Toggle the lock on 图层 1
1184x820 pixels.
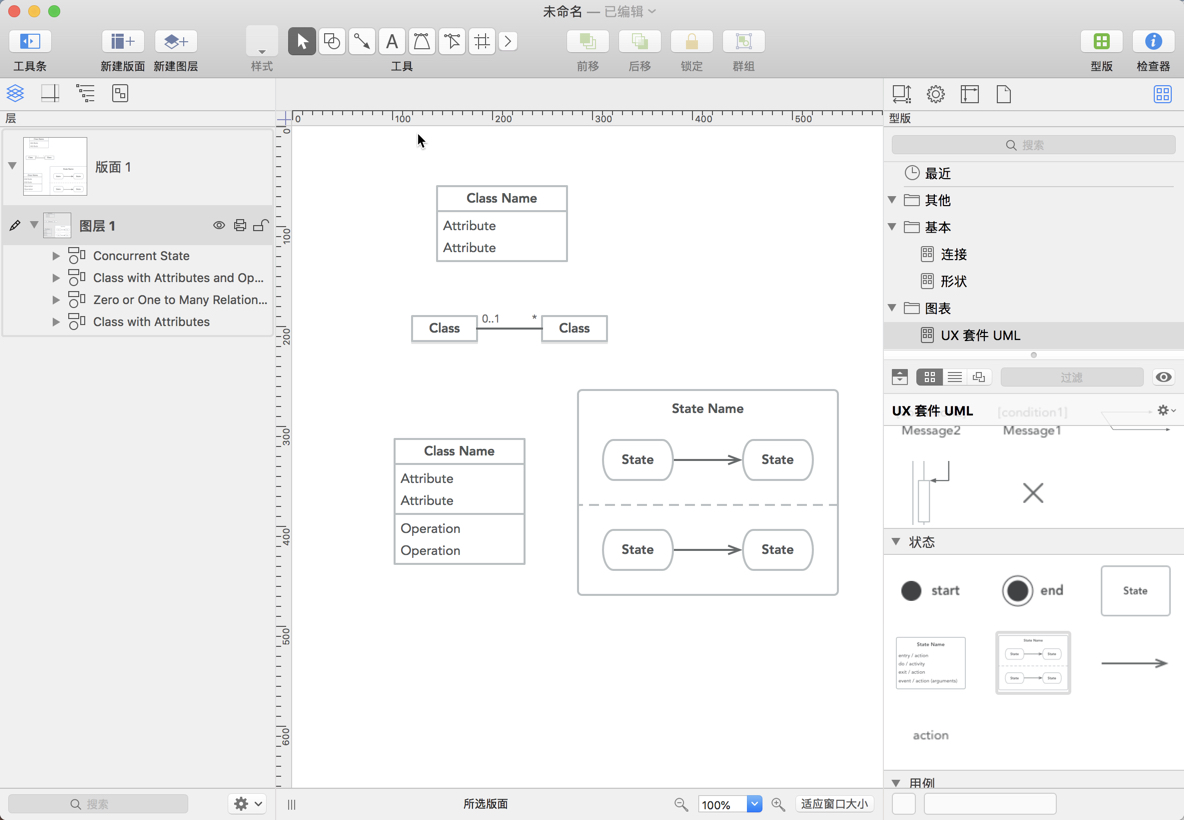tap(260, 225)
